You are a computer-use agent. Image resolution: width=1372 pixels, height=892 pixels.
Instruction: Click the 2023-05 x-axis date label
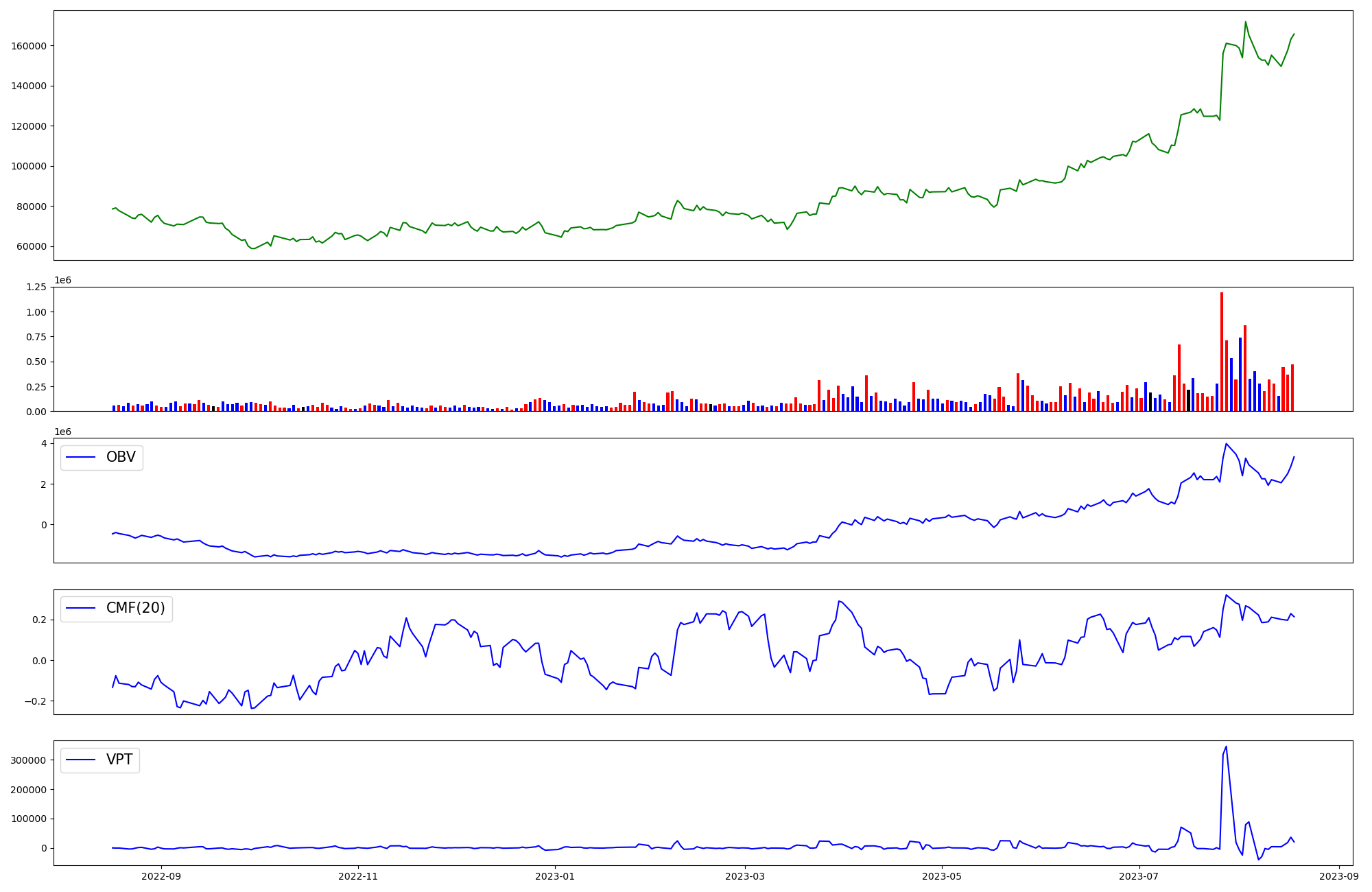tap(941, 876)
